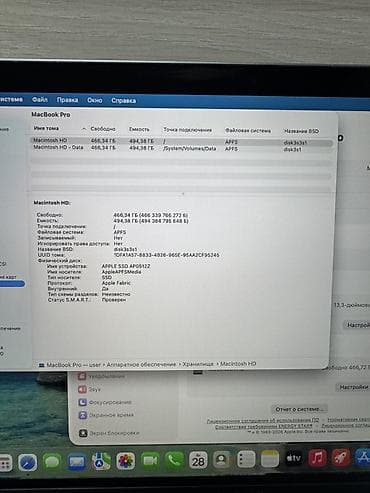Click the partition map type value Неизвестно
Screen dimensions: 370x493
[x=116, y=294]
